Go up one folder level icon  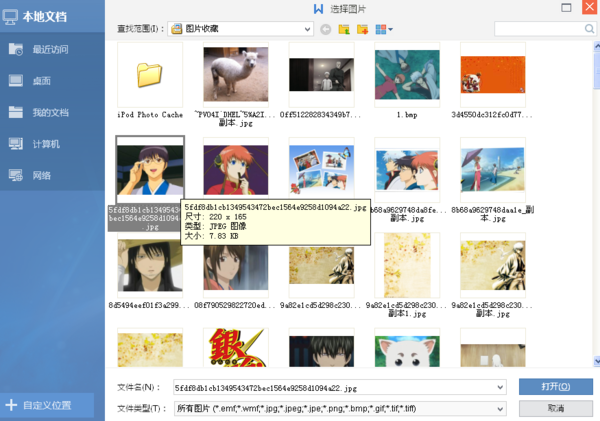click(344, 29)
